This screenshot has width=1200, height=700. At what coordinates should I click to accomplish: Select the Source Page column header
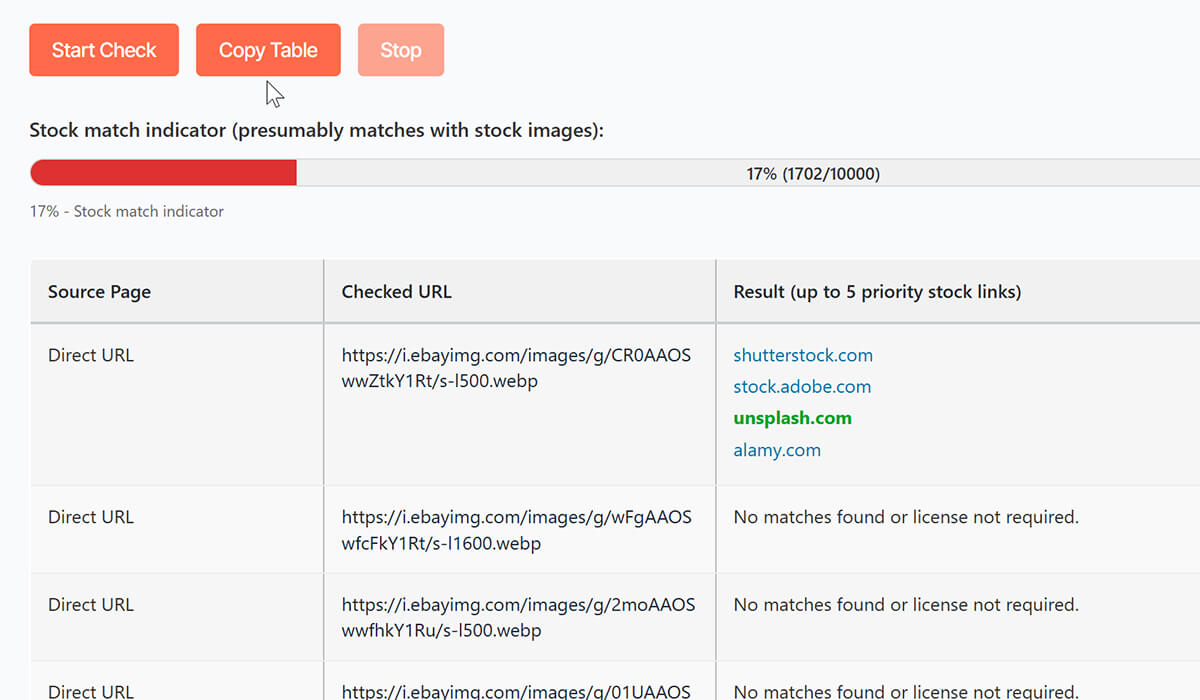click(99, 292)
